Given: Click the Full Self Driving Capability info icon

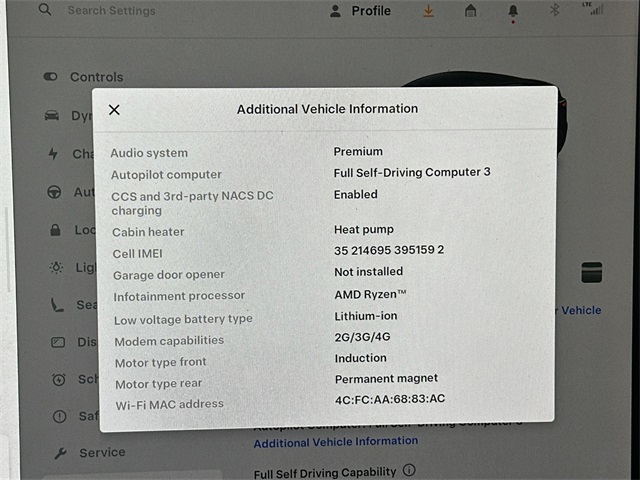Looking at the screenshot, I should 409,470.
